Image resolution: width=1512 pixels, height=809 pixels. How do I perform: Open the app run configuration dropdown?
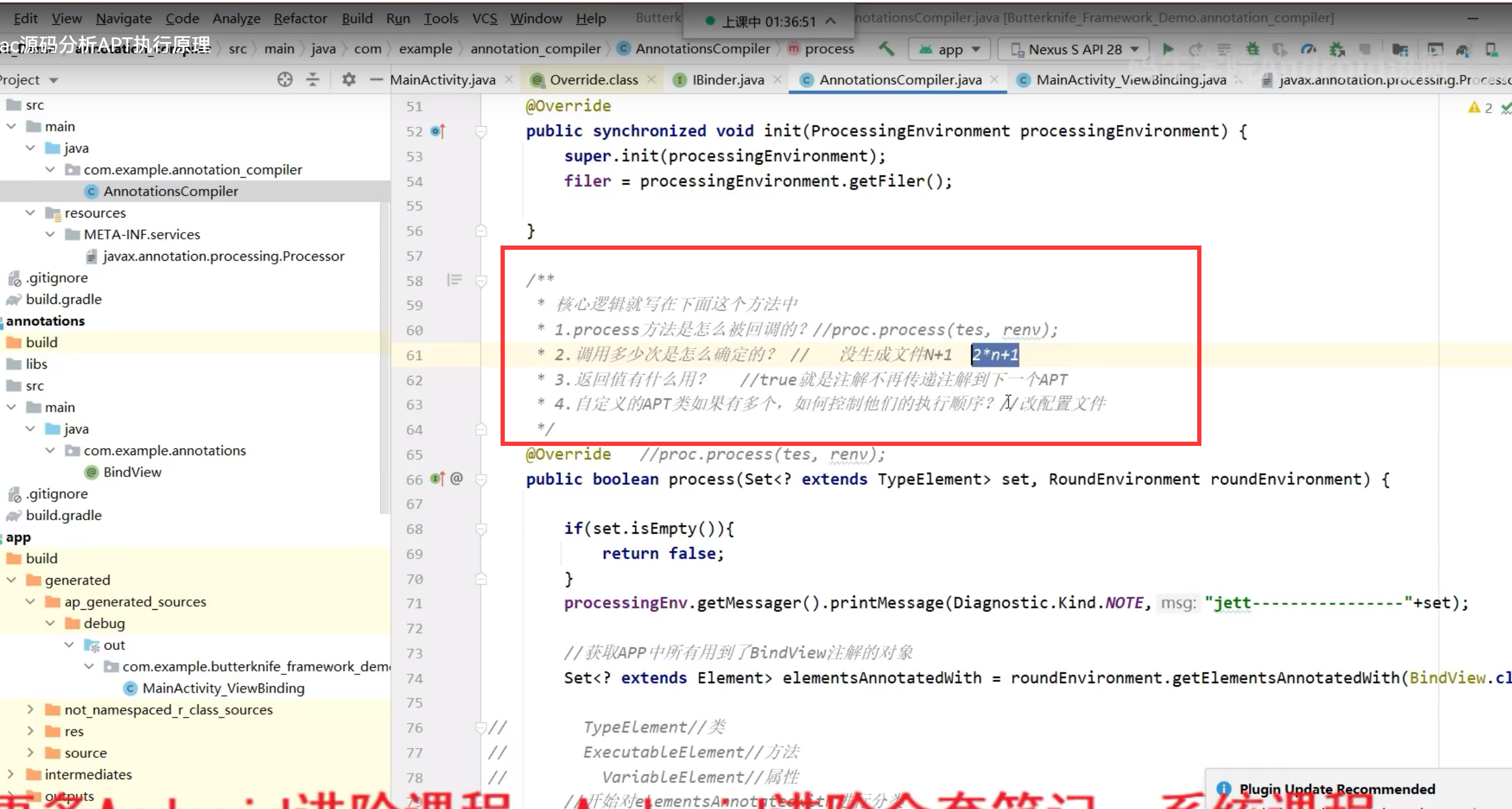[x=949, y=49]
